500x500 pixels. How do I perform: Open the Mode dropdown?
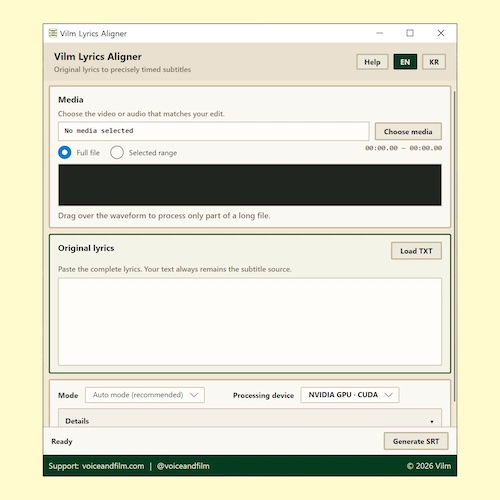pos(145,395)
